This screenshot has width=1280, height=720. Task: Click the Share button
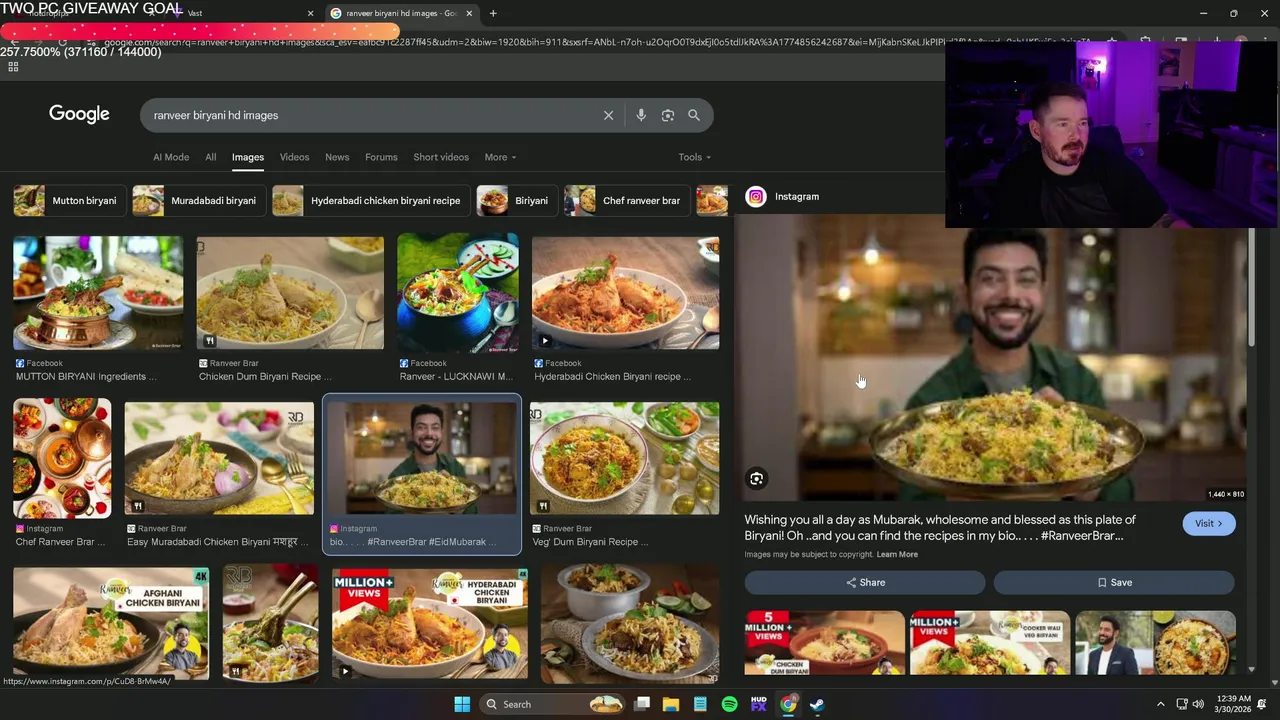(x=865, y=583)
